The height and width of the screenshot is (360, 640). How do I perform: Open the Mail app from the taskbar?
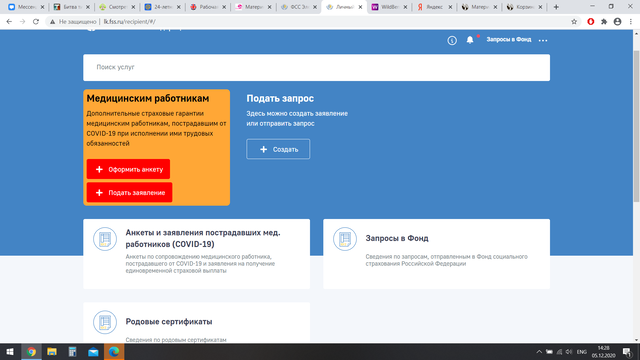point(93,352)
